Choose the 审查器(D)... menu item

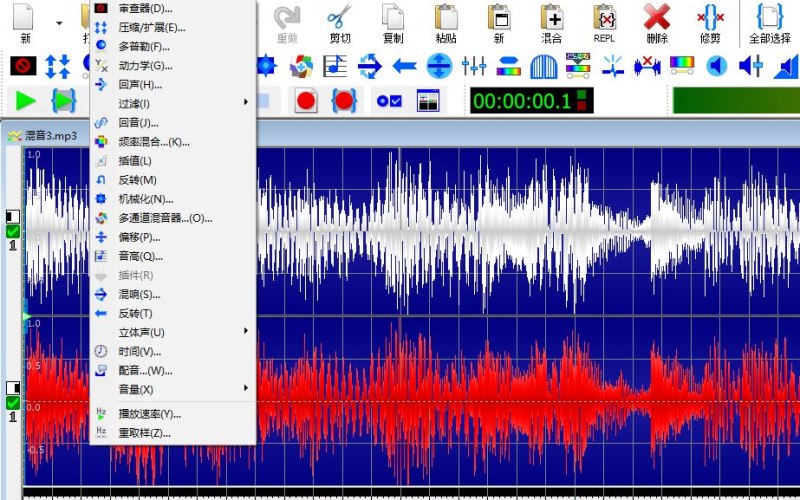pyautogui.click(x=172, y=8)
